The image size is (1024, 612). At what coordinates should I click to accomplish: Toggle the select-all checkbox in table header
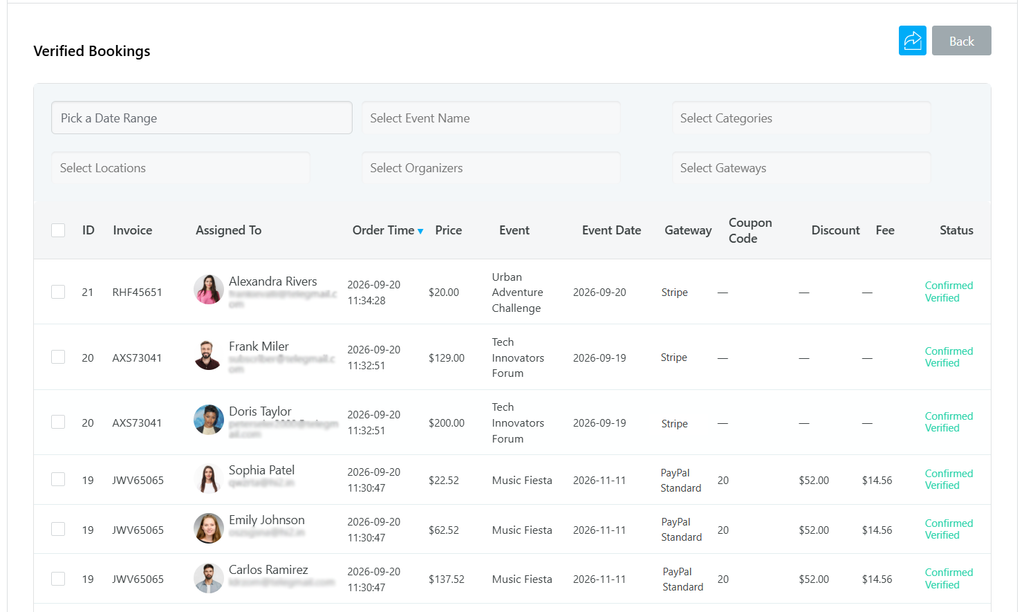(58, 230)
